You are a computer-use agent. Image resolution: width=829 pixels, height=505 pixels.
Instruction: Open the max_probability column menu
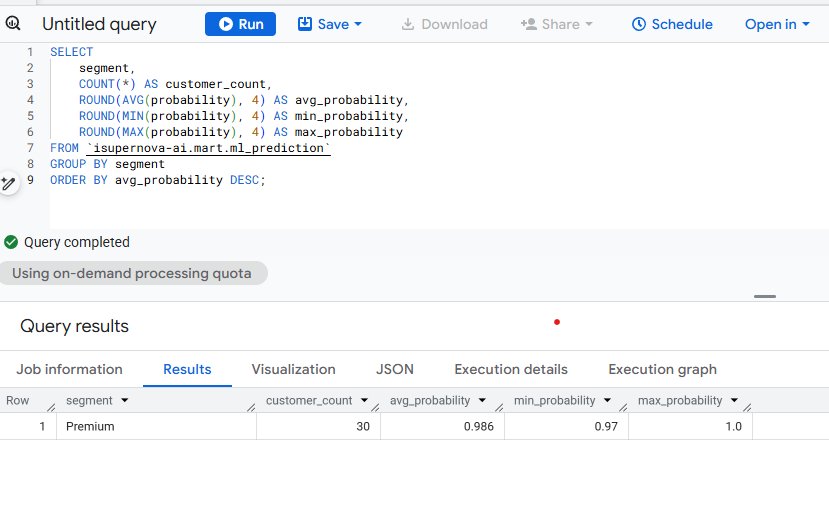tap(734, 400)
